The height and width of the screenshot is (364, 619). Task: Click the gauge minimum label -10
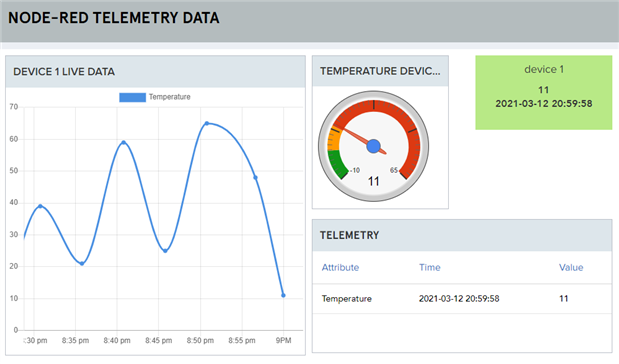pos(355,171)
